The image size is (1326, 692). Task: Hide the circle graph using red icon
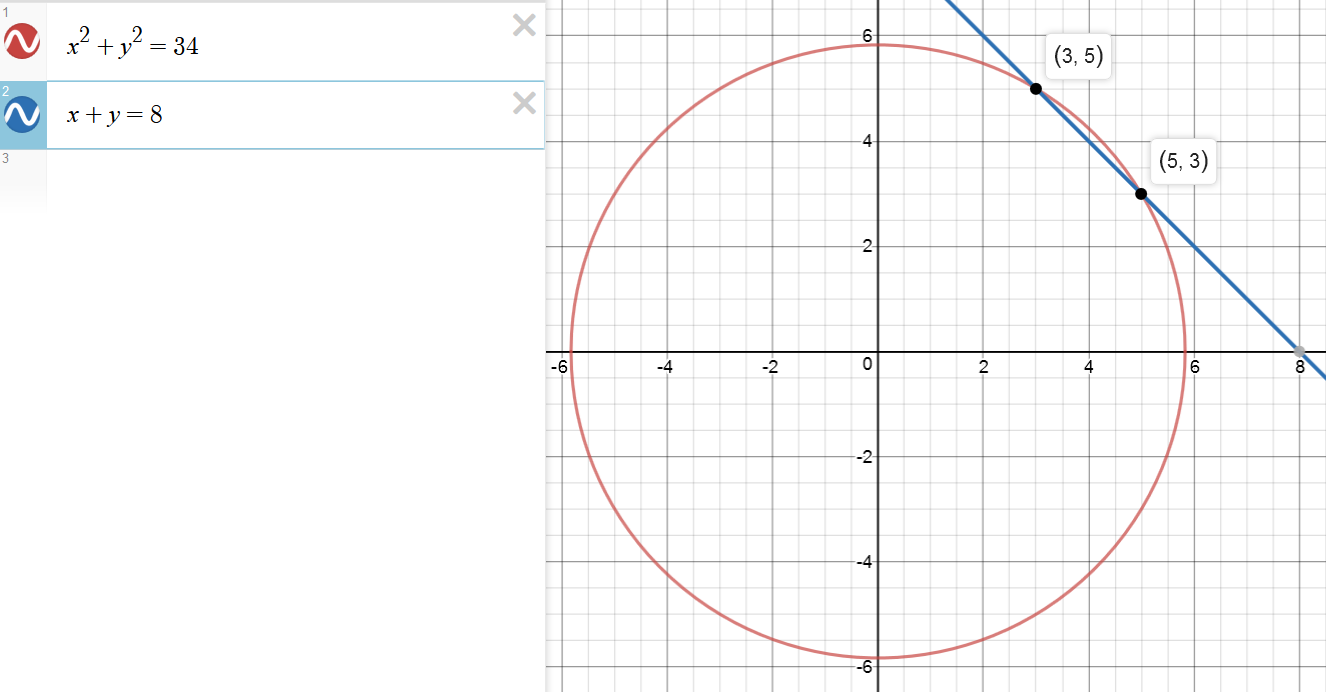coord(22,42)
